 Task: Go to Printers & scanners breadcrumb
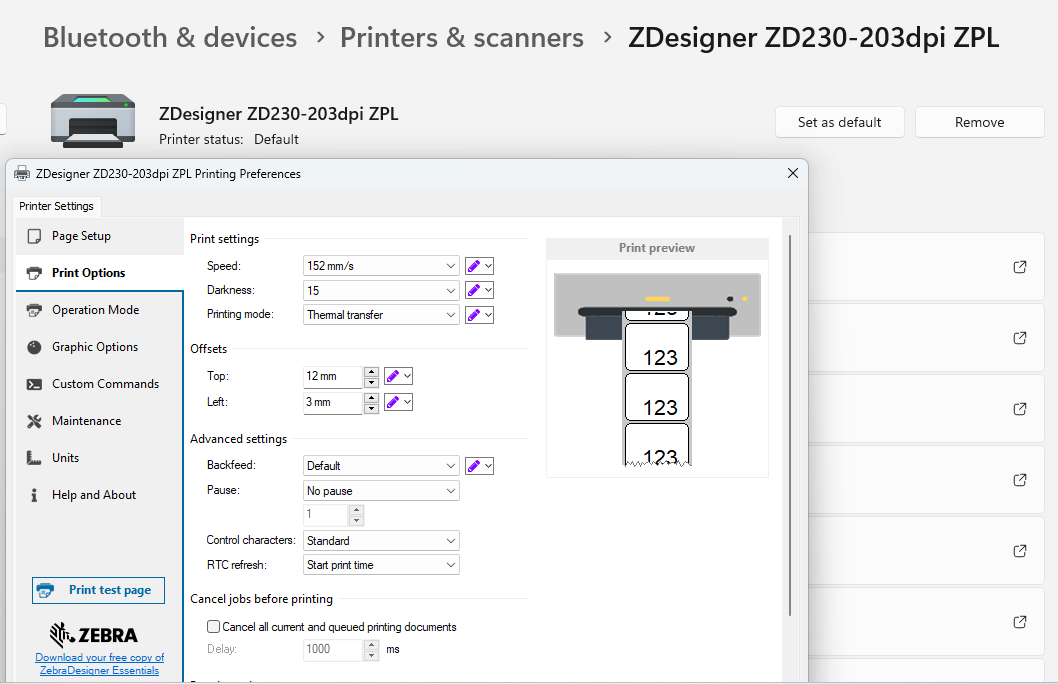point(461,38)
